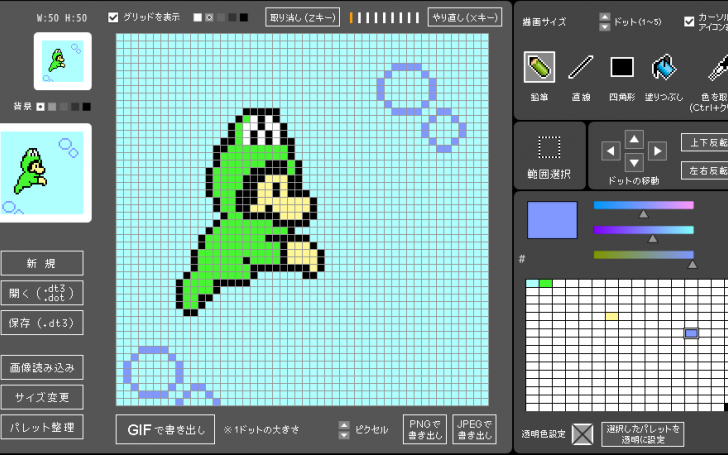
Task: Move dots down with the down arrow
Action: pos(634,163)
